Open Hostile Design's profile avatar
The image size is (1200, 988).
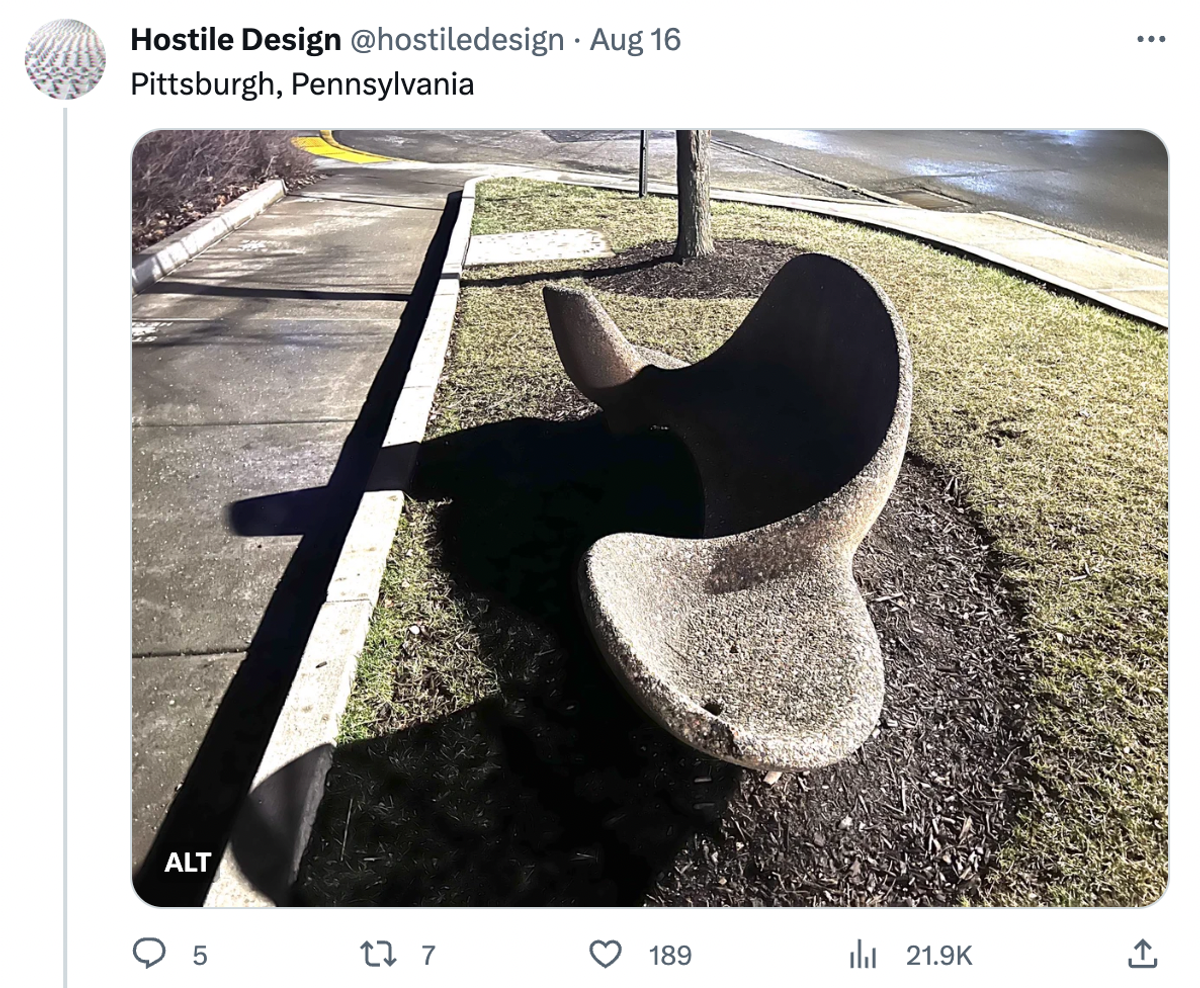pos(65,59)
